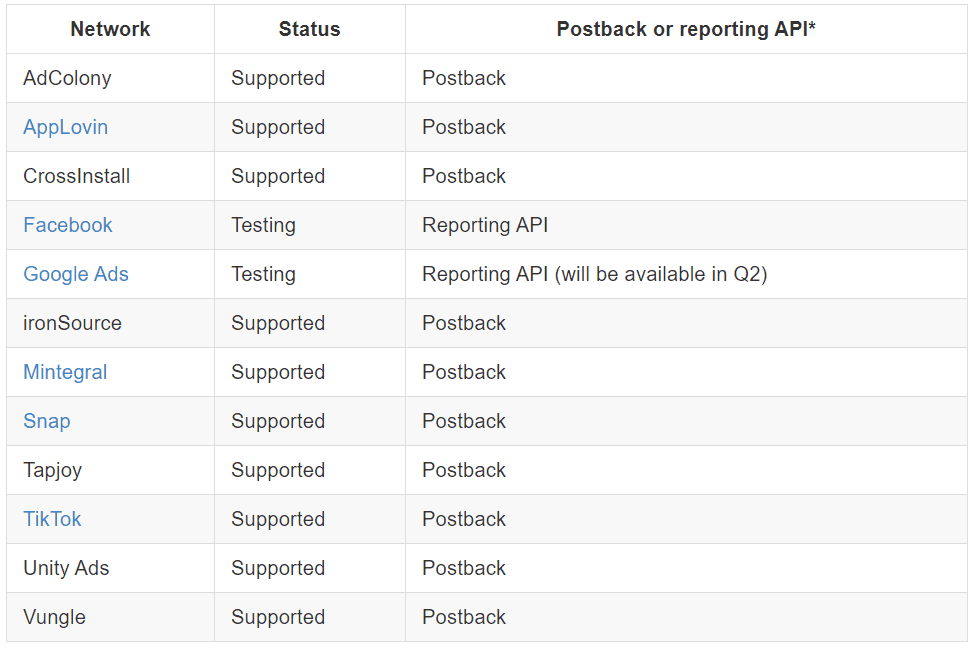Click the Snap network link
Screen dimensions: 977x651
[x=47, y=421]
